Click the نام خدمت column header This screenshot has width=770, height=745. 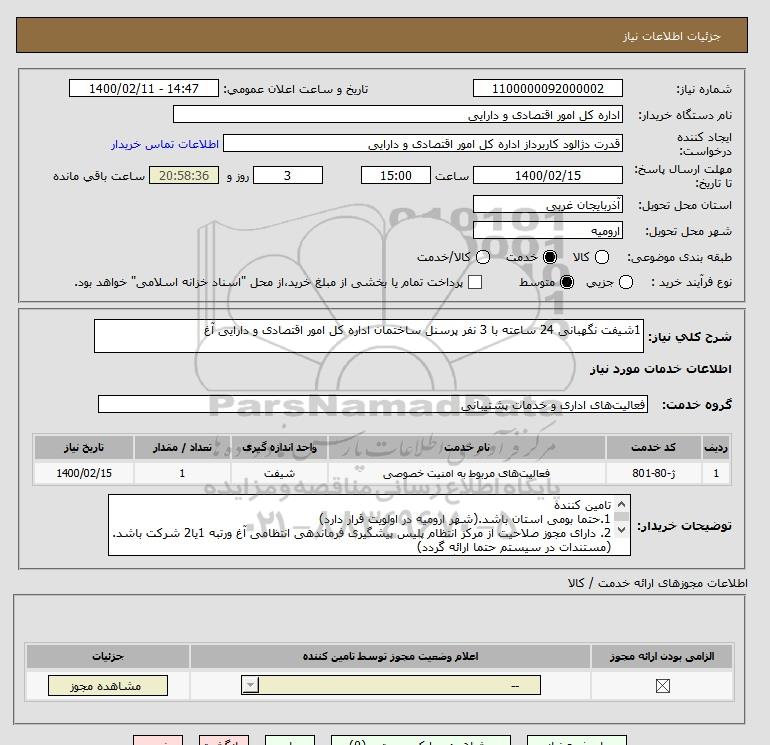pos(467,447)
